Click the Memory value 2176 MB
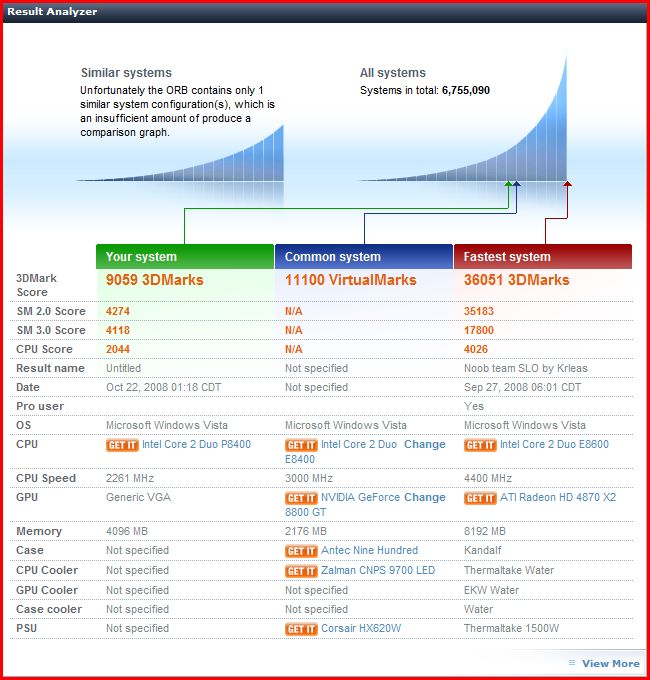 [306, 531]
